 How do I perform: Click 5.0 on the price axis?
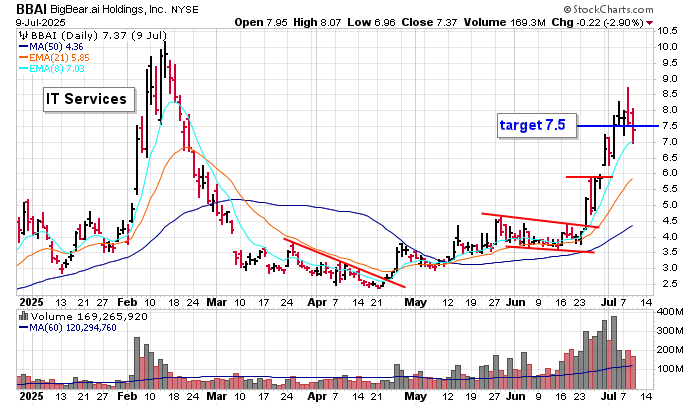point(670,205)
